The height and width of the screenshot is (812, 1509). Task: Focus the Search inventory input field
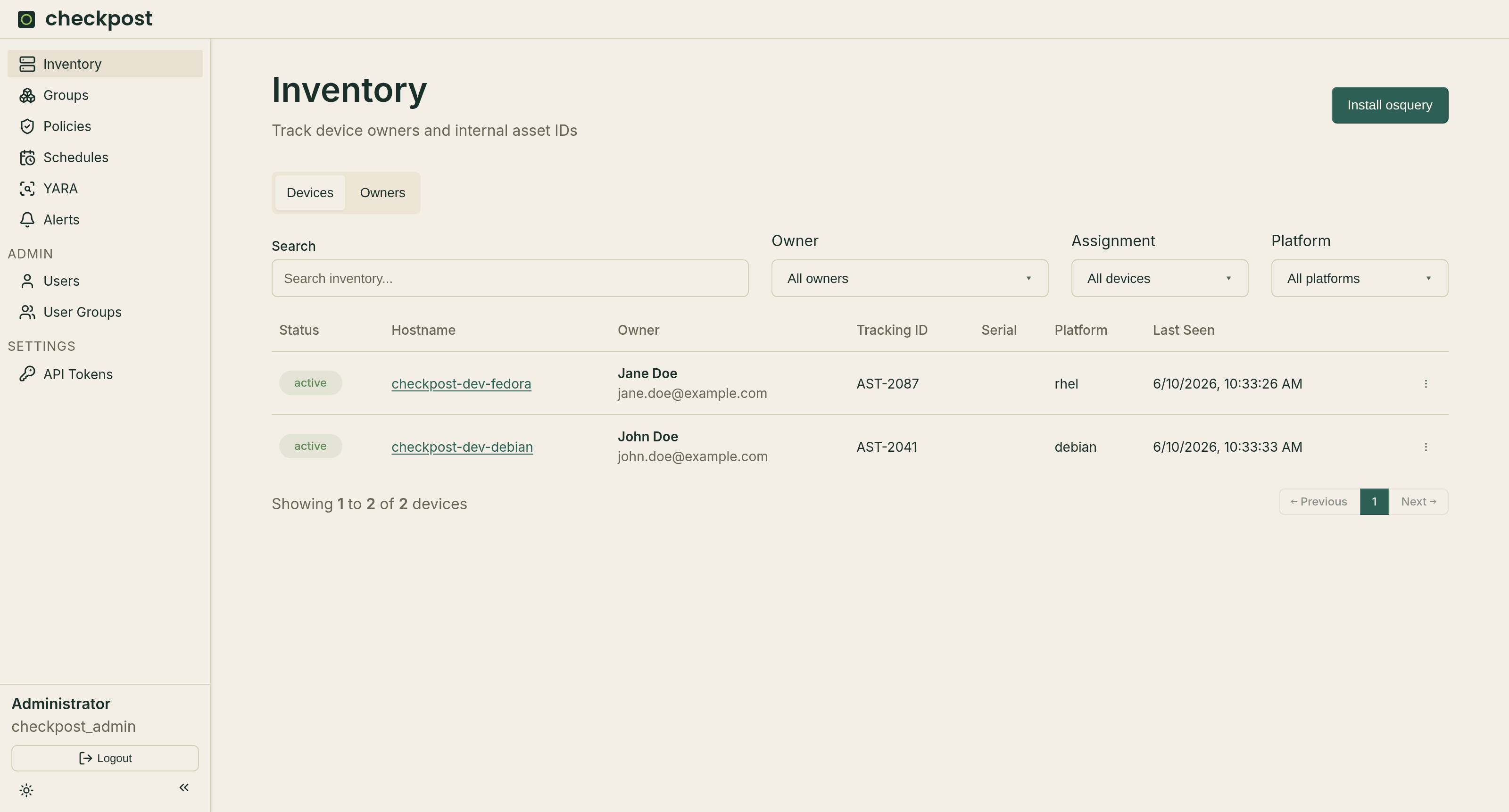point(510,278)
